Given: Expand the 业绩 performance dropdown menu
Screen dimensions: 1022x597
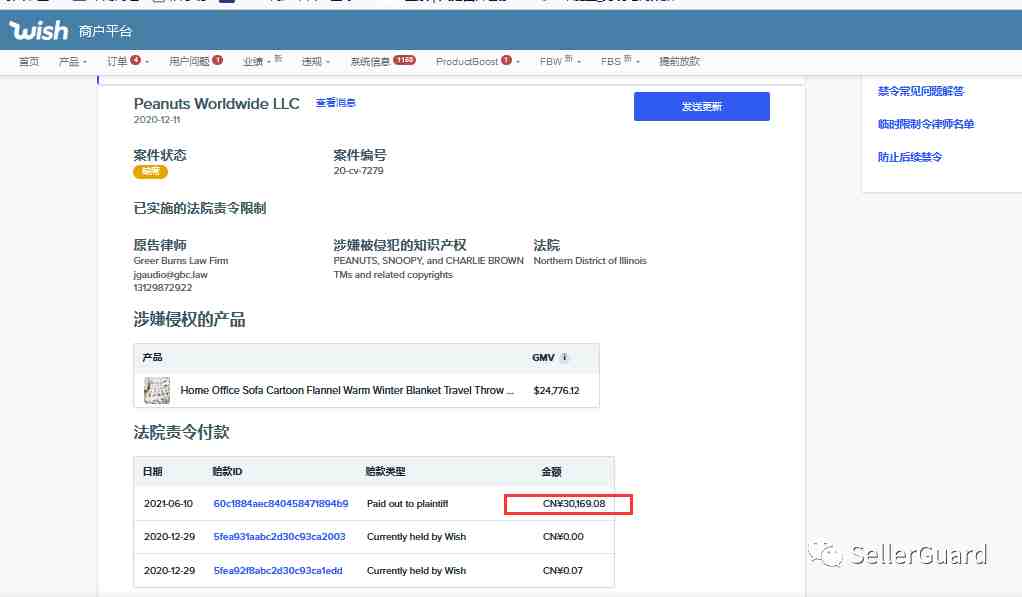Looking at the screenshot, I should click(x=257, y=61).
